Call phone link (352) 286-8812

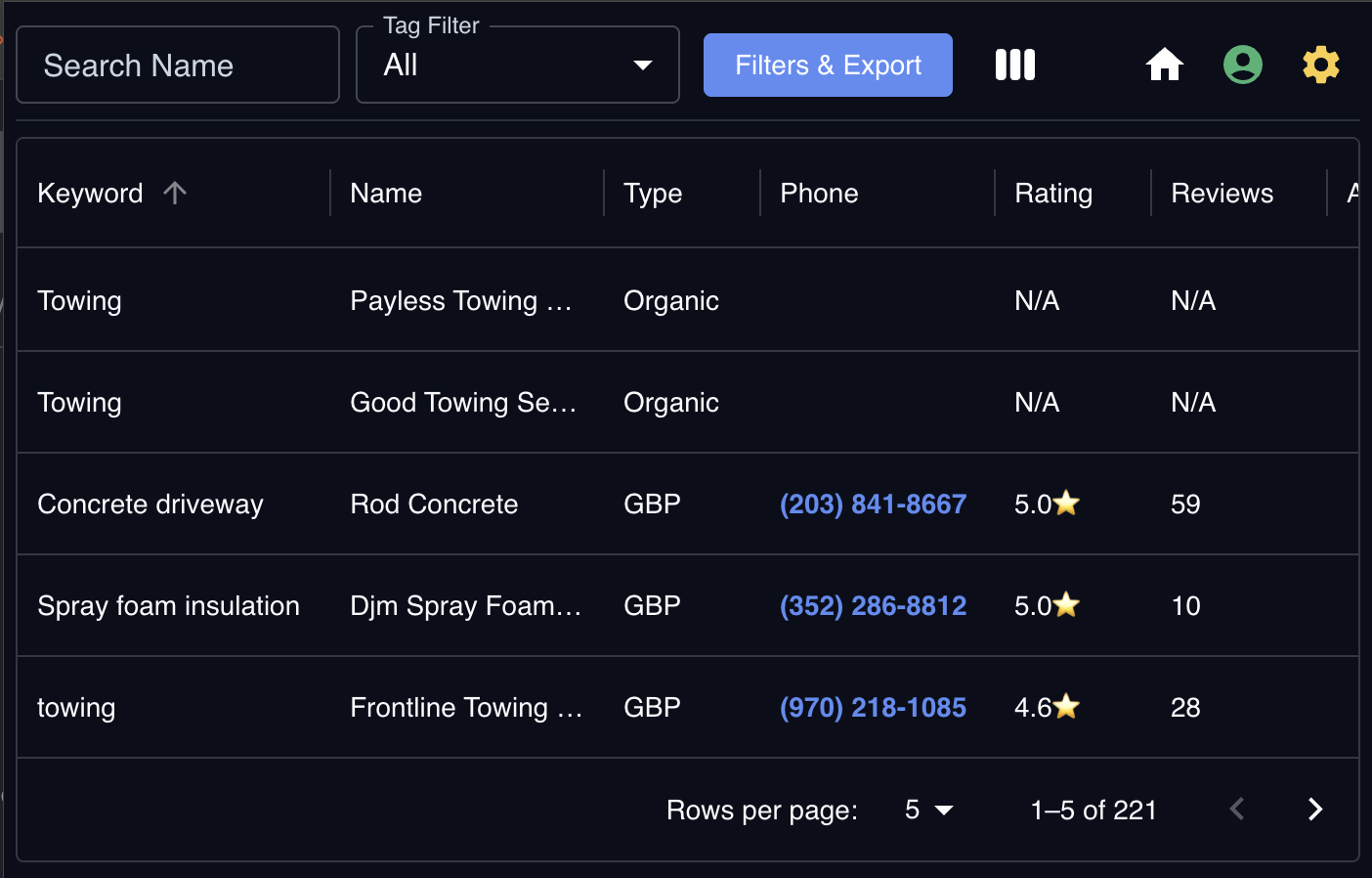pos(873,606)
